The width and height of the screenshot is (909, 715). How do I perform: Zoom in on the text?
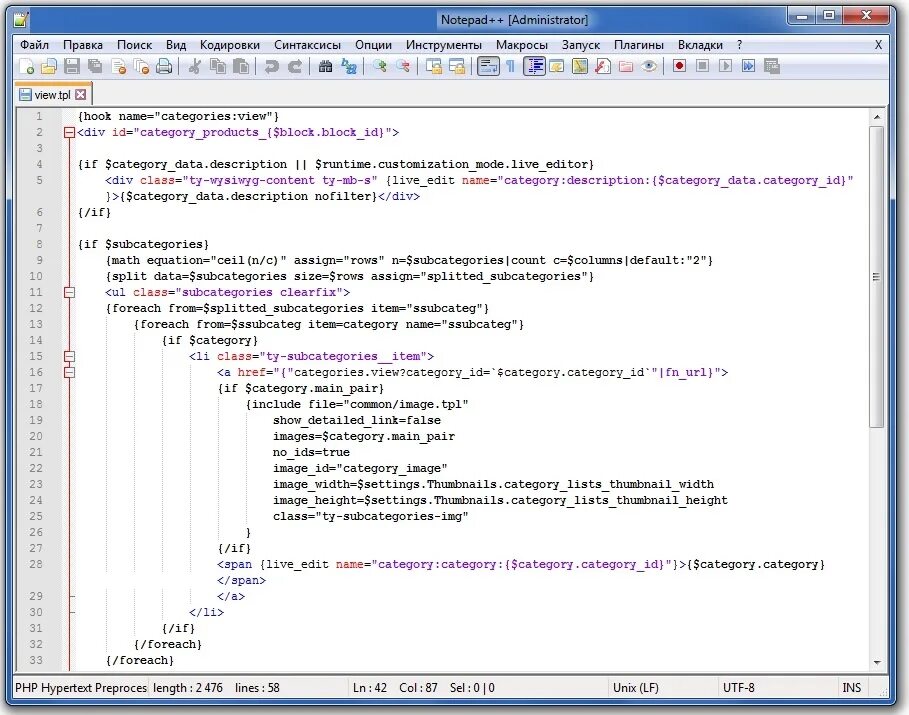pyautogui.click(x=380, y=66)
